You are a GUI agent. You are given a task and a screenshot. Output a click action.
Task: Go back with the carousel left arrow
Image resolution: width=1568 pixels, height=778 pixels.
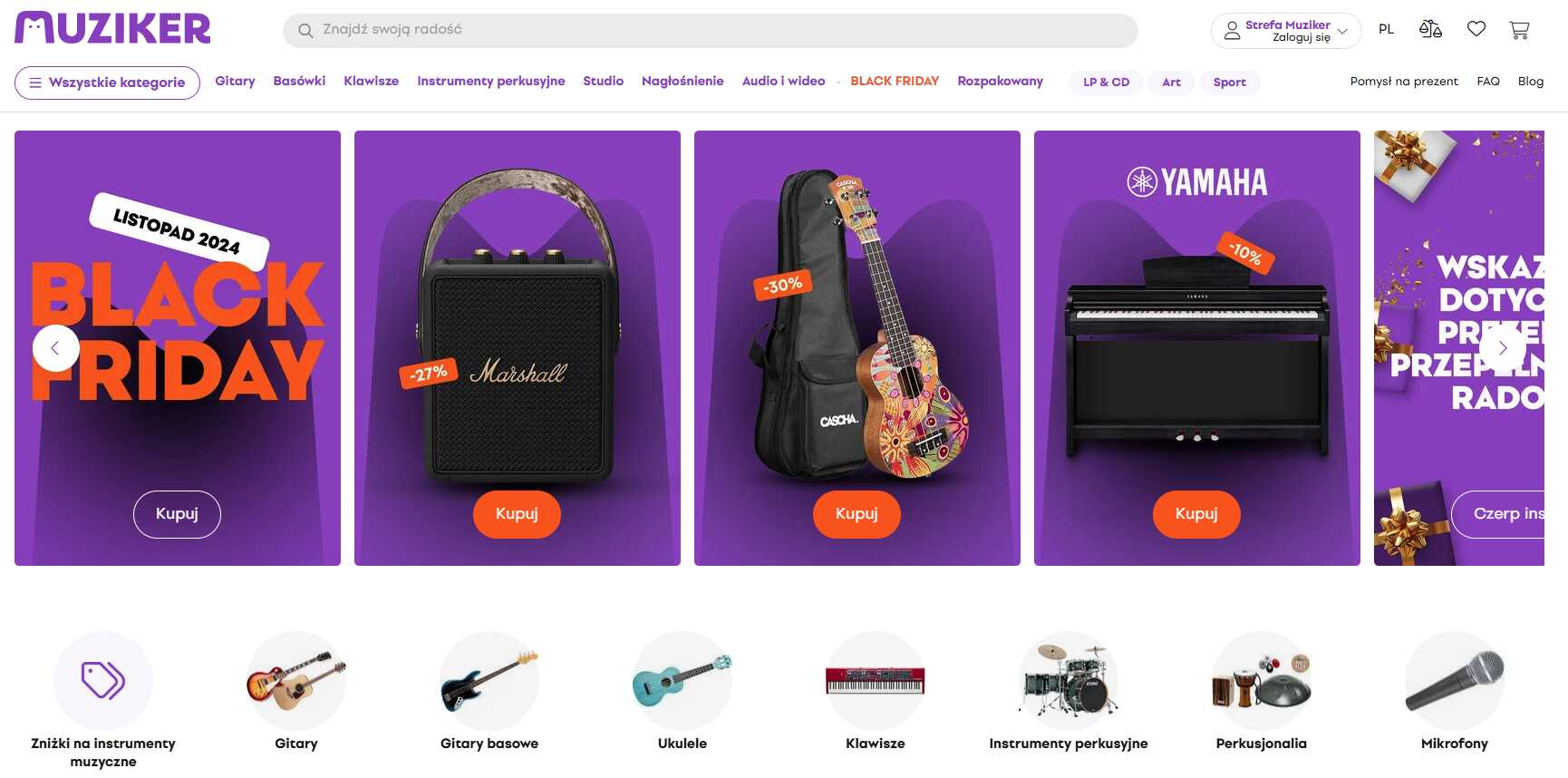(x=56, y=348)
